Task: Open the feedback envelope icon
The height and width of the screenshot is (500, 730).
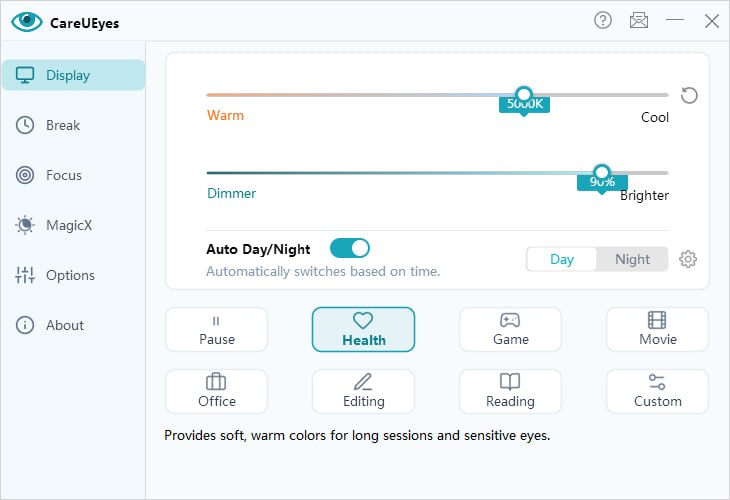Action: coord(639,20)
